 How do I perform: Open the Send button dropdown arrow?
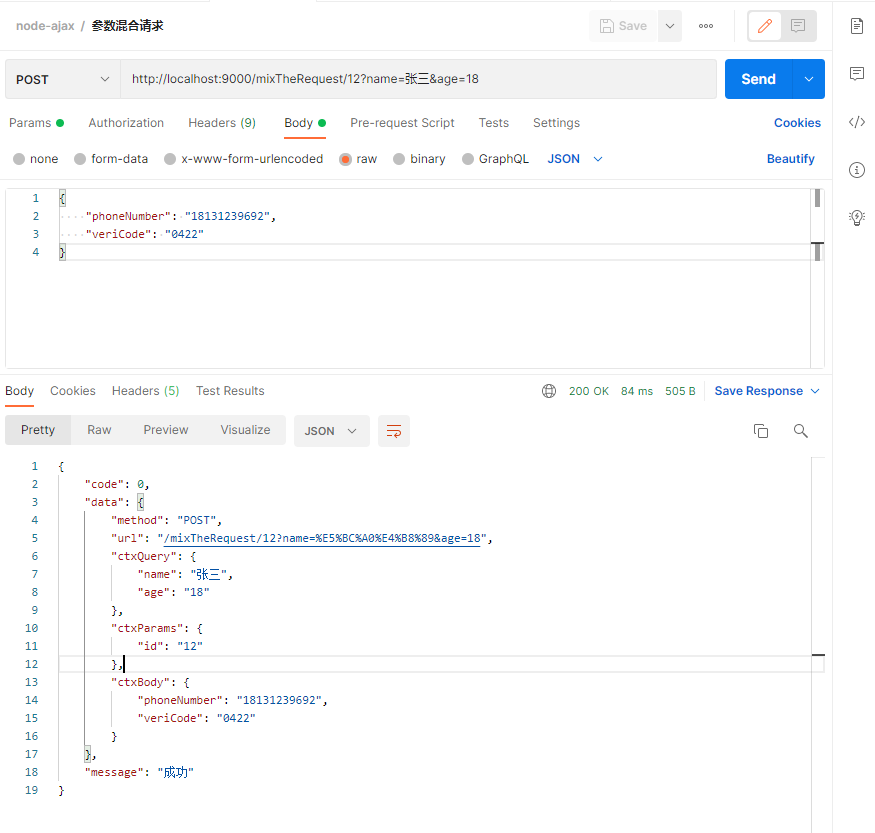pos(808,79)
